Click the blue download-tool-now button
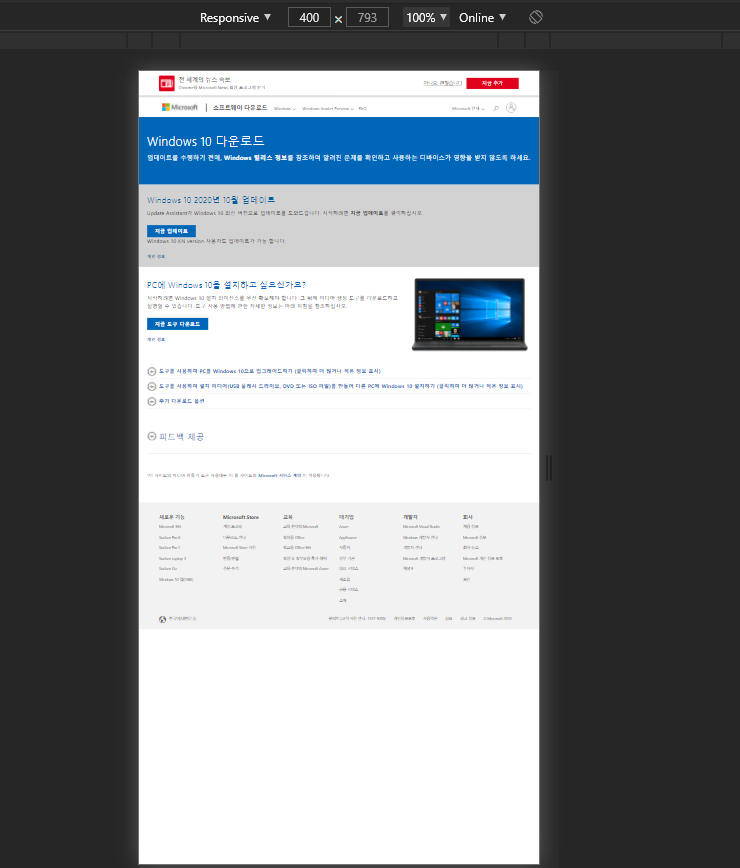This screenshot has width=740, height=868. point(177,324)
